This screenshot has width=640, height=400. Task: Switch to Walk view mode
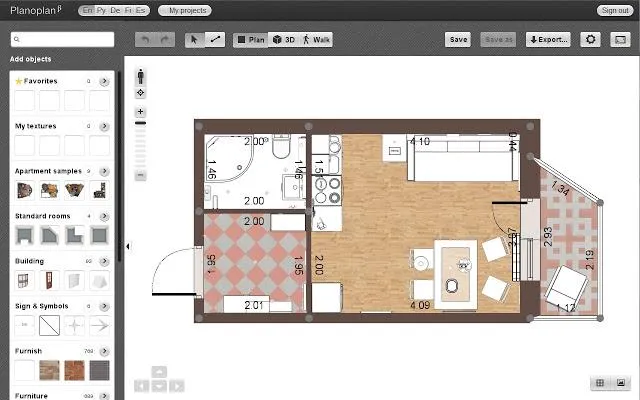(316, 40)
